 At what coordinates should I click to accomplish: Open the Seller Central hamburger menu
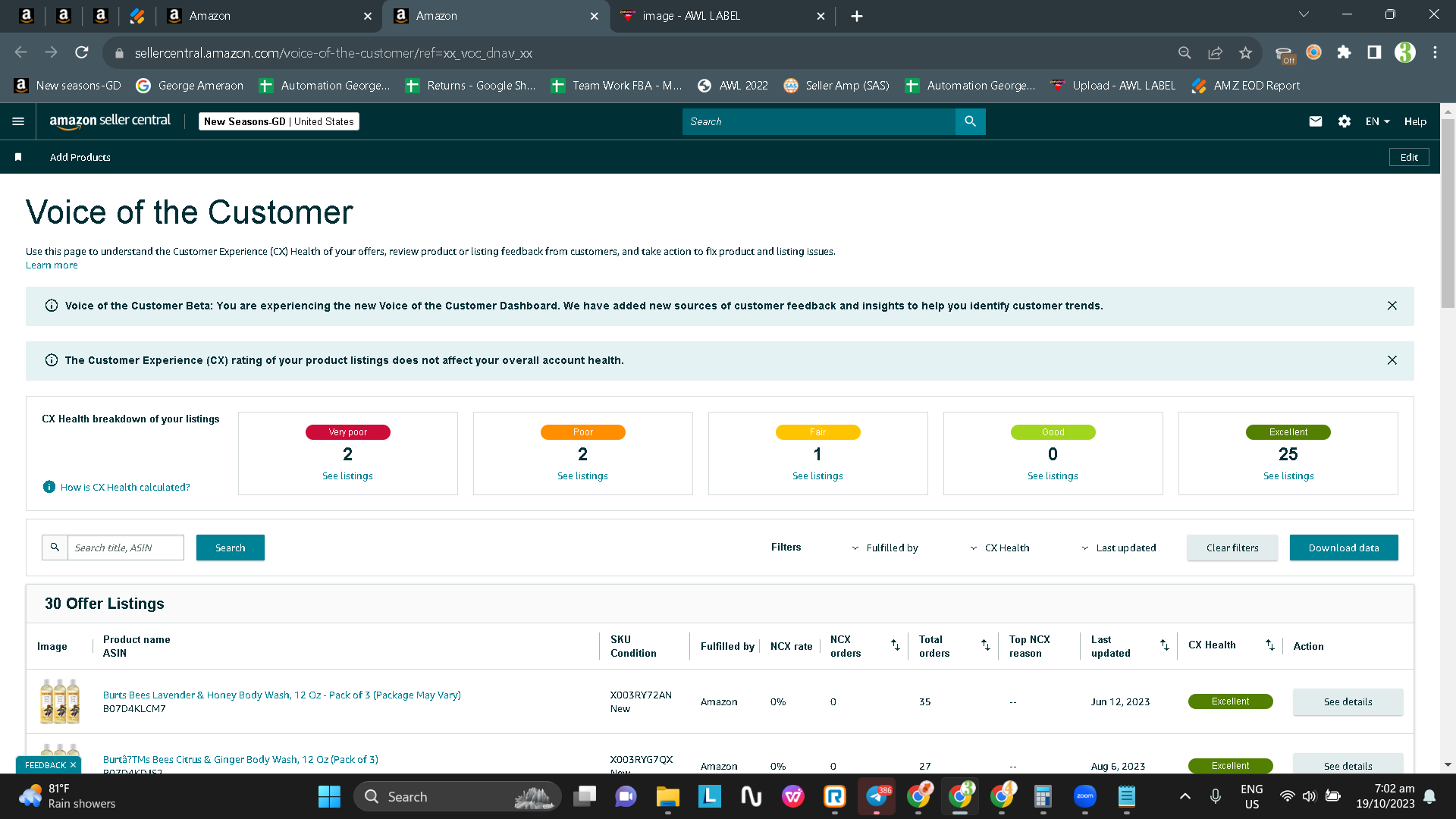point(18,121)
